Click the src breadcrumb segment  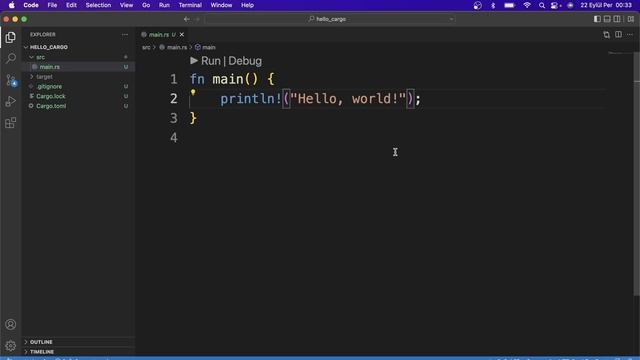pyautogui.click(x=146, y=47)
